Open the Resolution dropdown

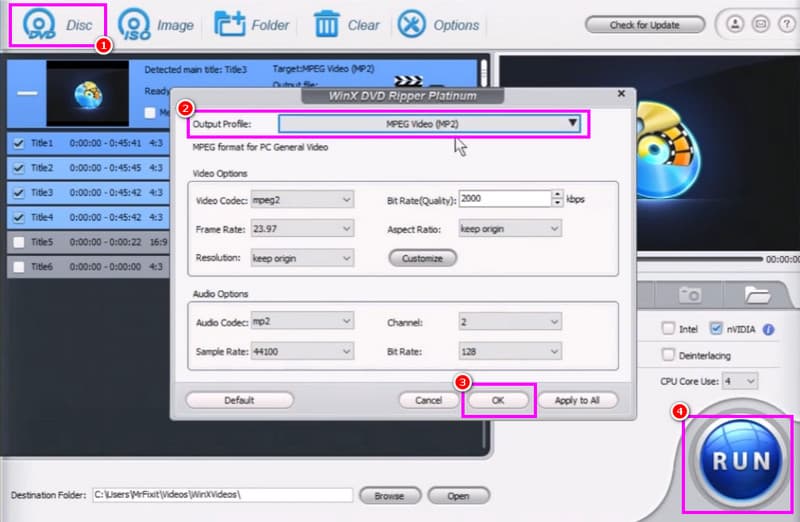coord(302,258)
